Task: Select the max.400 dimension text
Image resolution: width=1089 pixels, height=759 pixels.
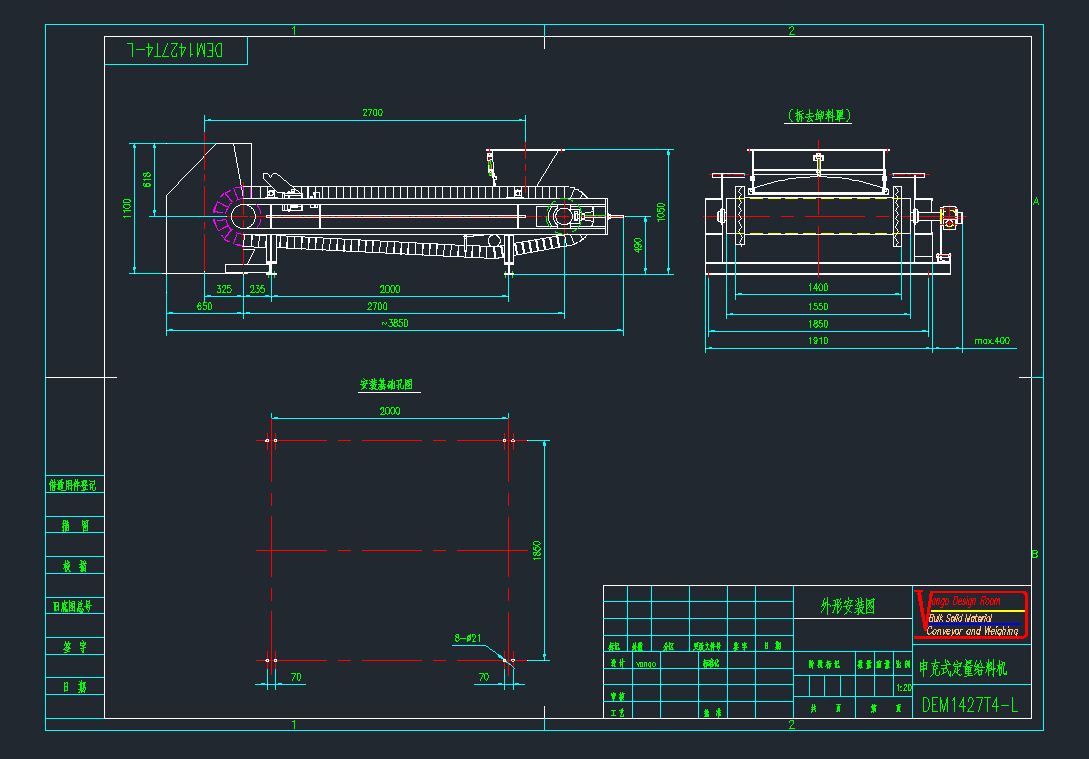Action: tap(992, 341)
